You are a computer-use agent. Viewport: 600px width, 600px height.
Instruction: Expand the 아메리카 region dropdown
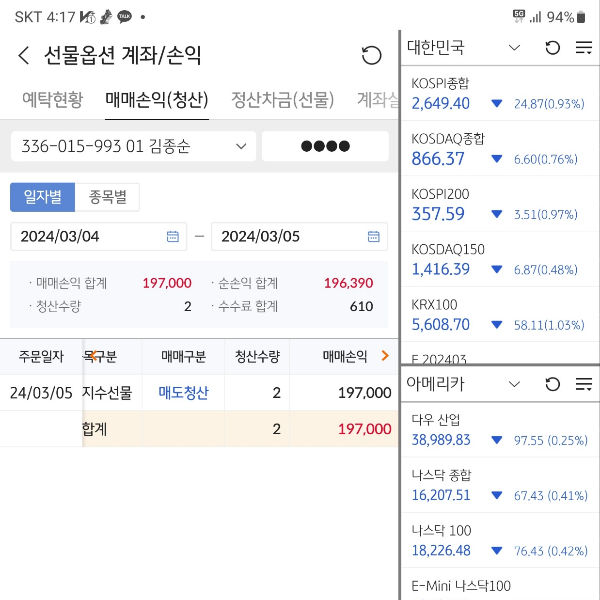click(x=514, y=384)
